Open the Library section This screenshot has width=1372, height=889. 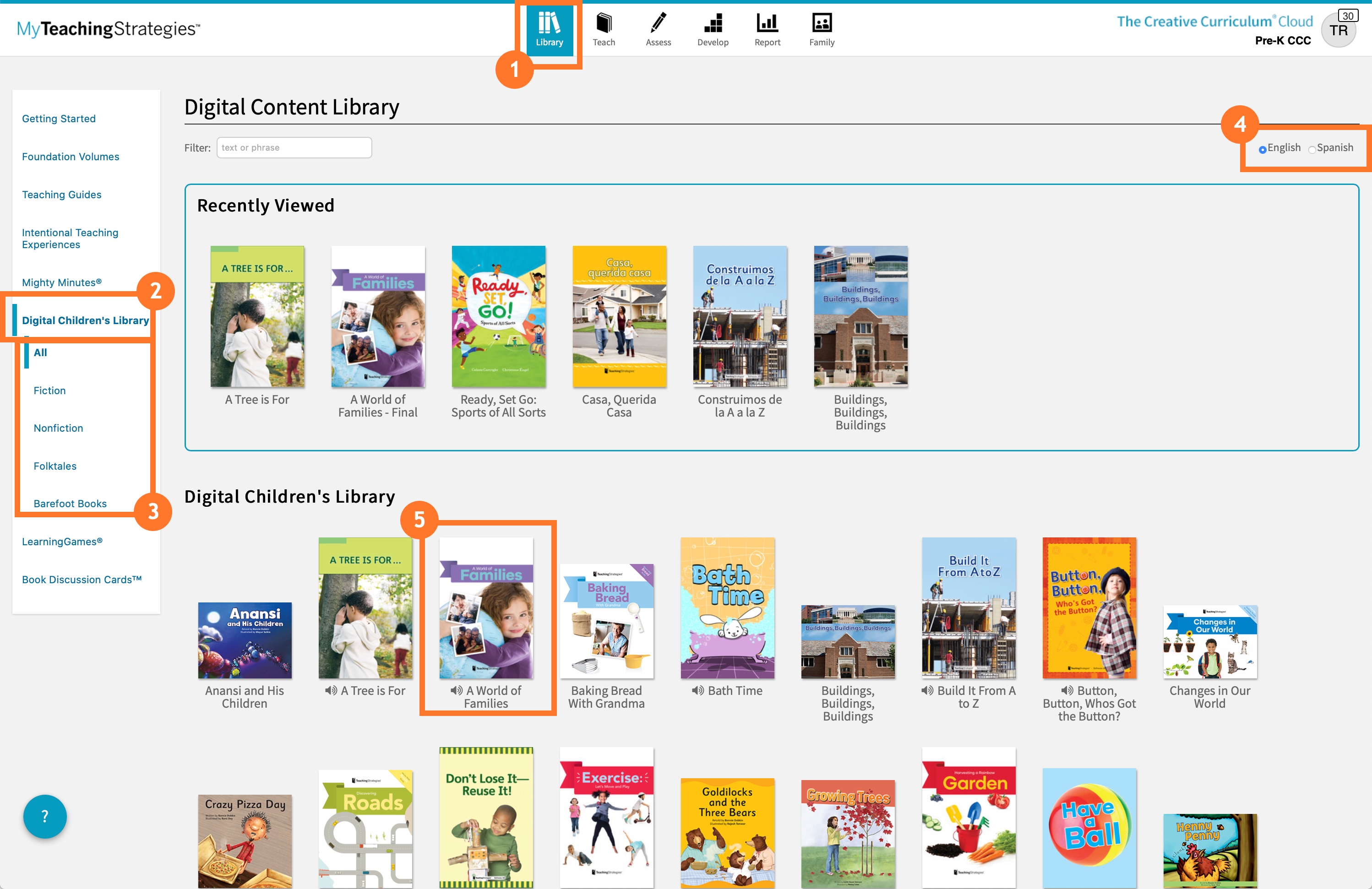550,30
